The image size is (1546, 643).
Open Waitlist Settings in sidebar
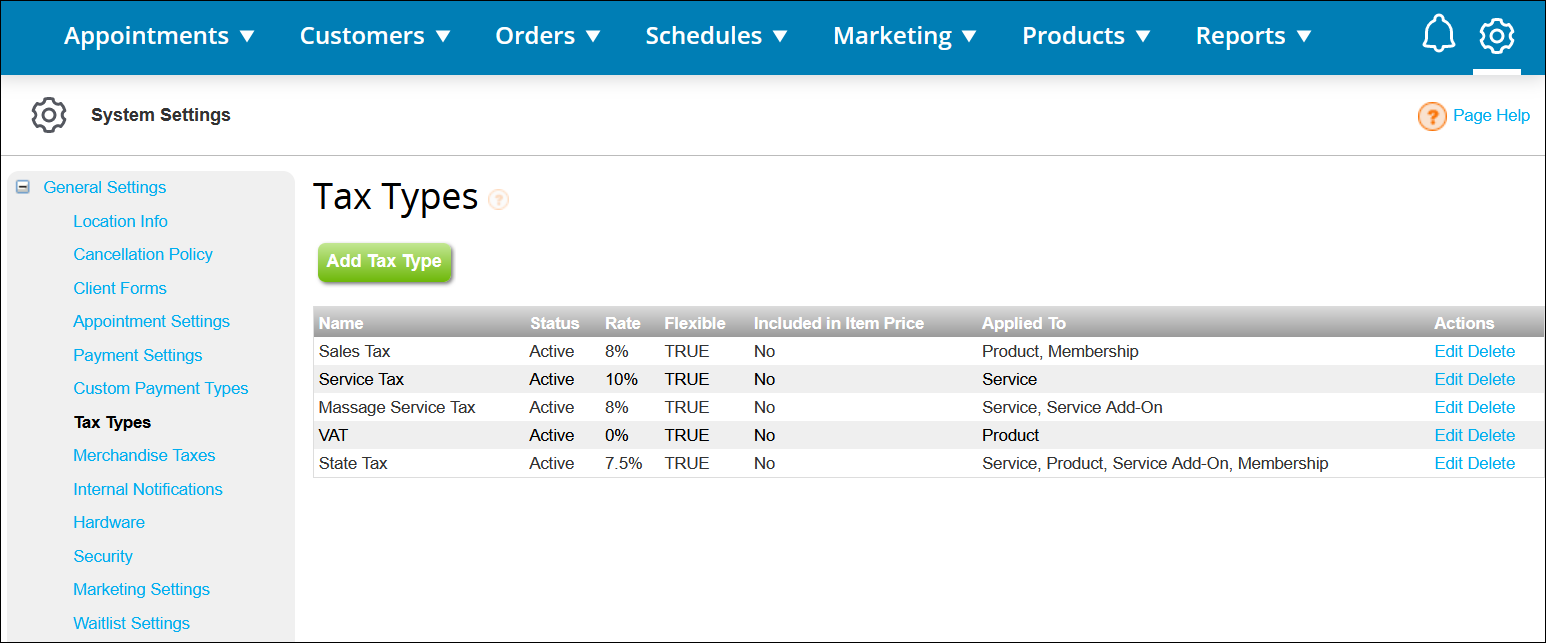[x=132, y=623]
